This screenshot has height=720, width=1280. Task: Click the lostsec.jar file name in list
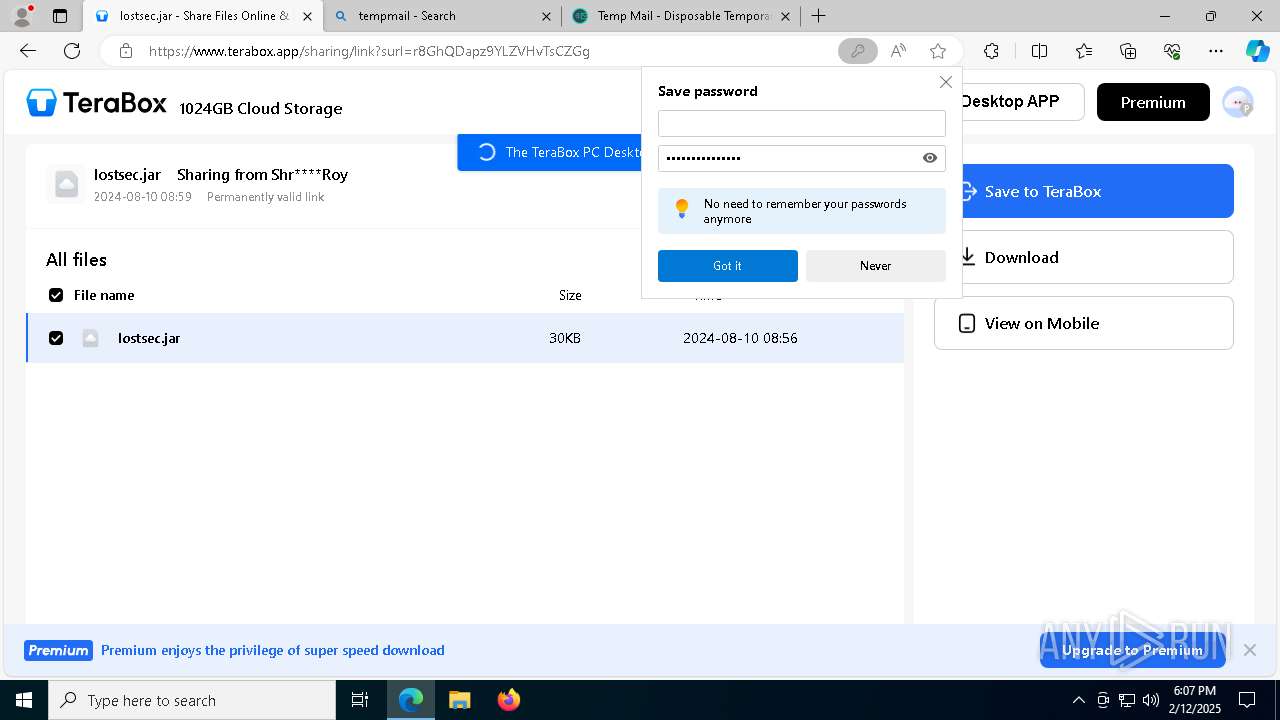pyautogui.click(x=149, y=338)
